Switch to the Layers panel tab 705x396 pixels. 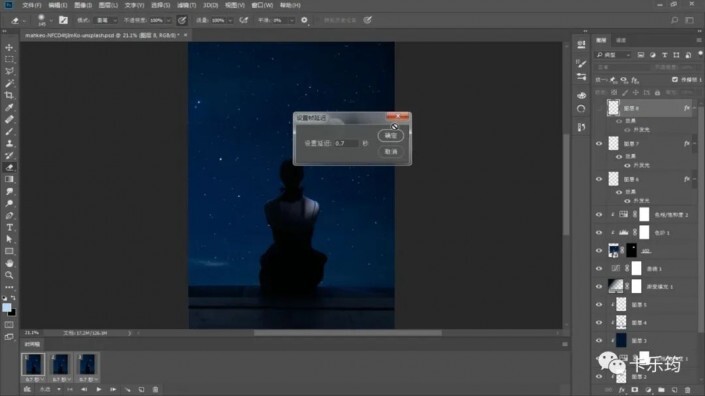coord(601,40)
